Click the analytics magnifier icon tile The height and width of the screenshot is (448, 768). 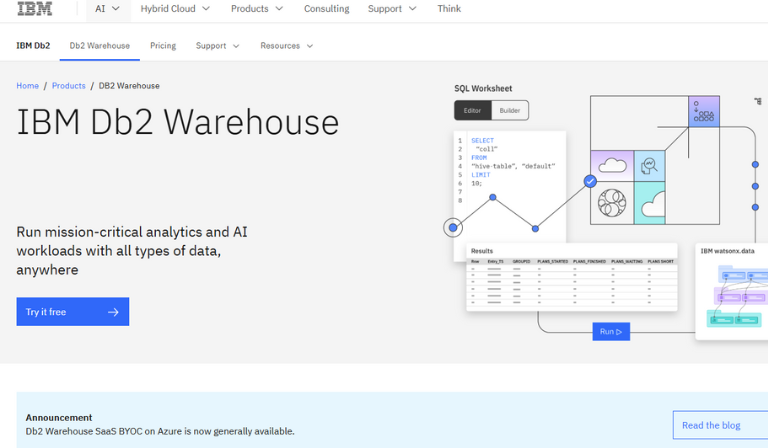tap(649, 165)
